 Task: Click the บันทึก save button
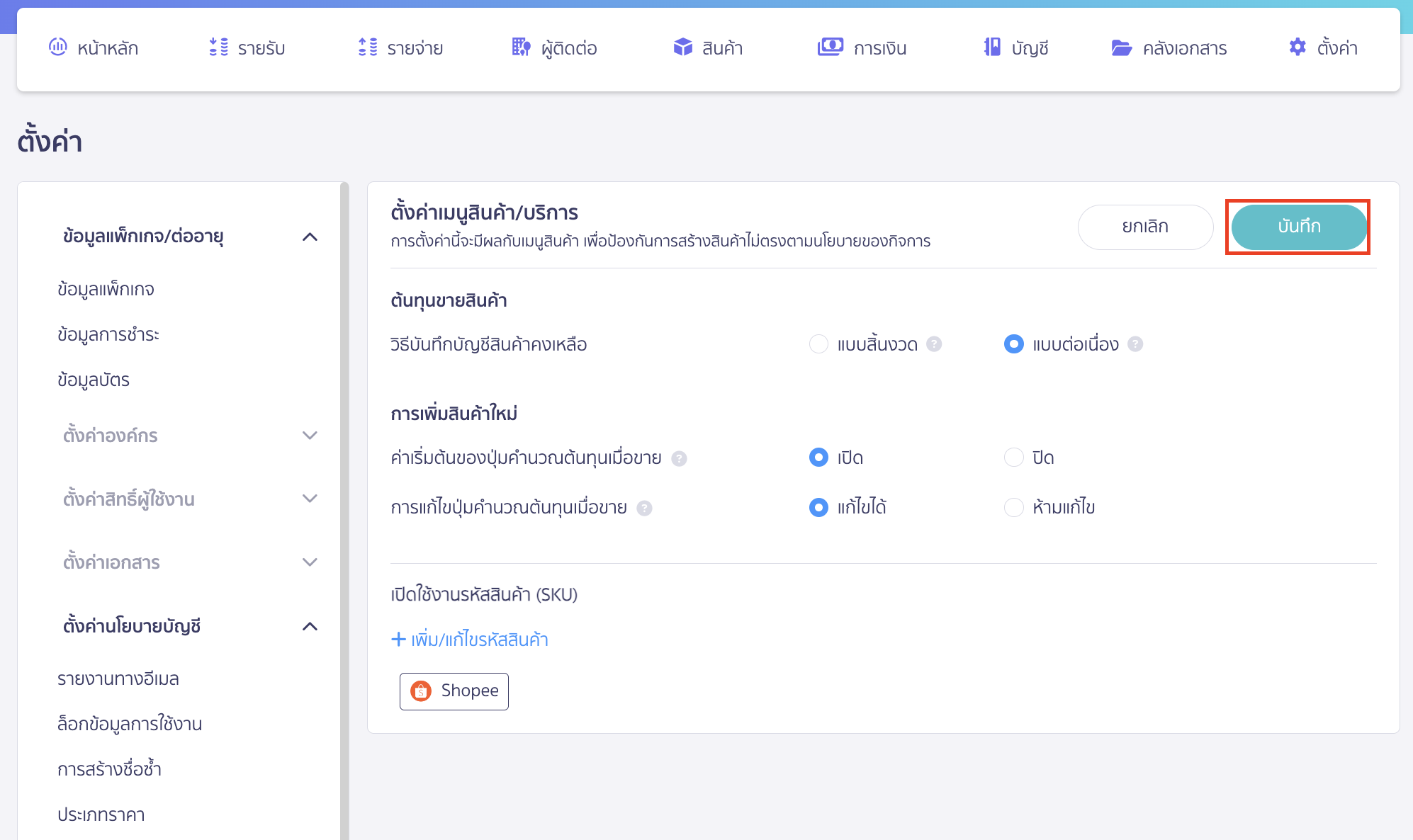point(1299,227)
